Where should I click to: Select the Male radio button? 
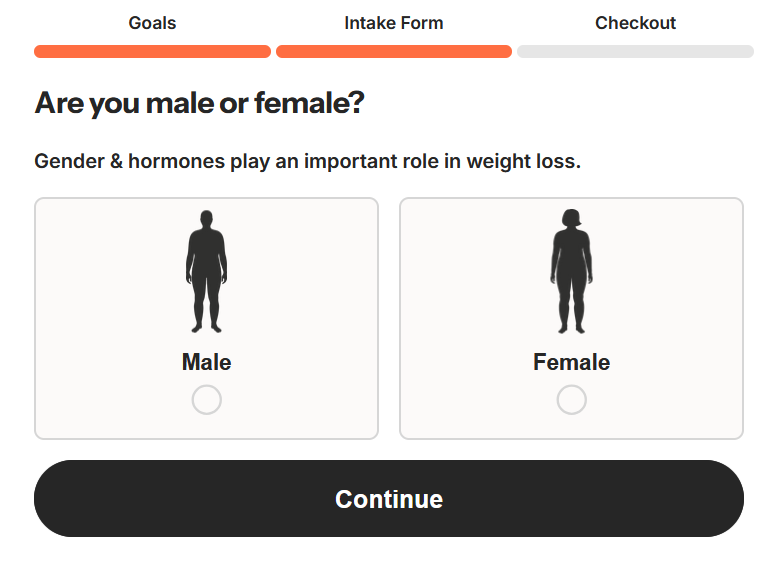click(x=206, y=400)
